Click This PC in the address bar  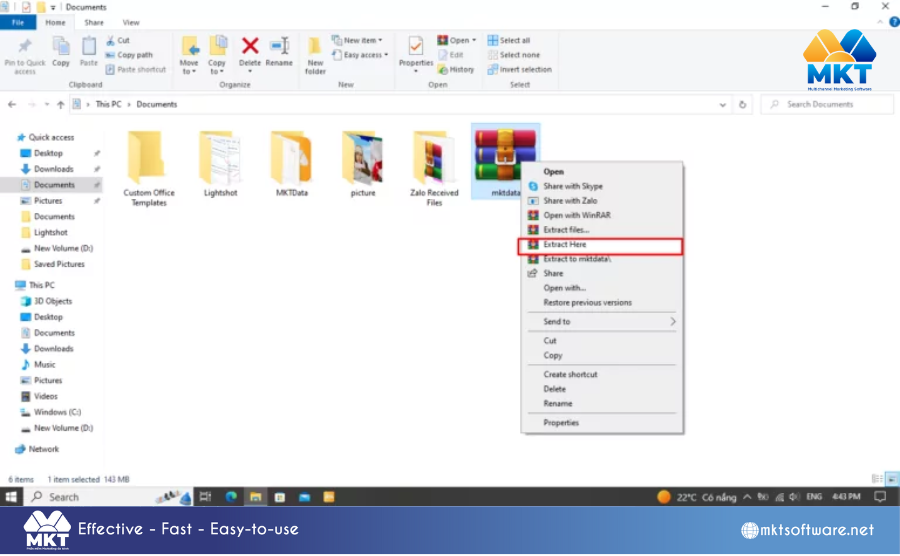click(x=108, y=104)
